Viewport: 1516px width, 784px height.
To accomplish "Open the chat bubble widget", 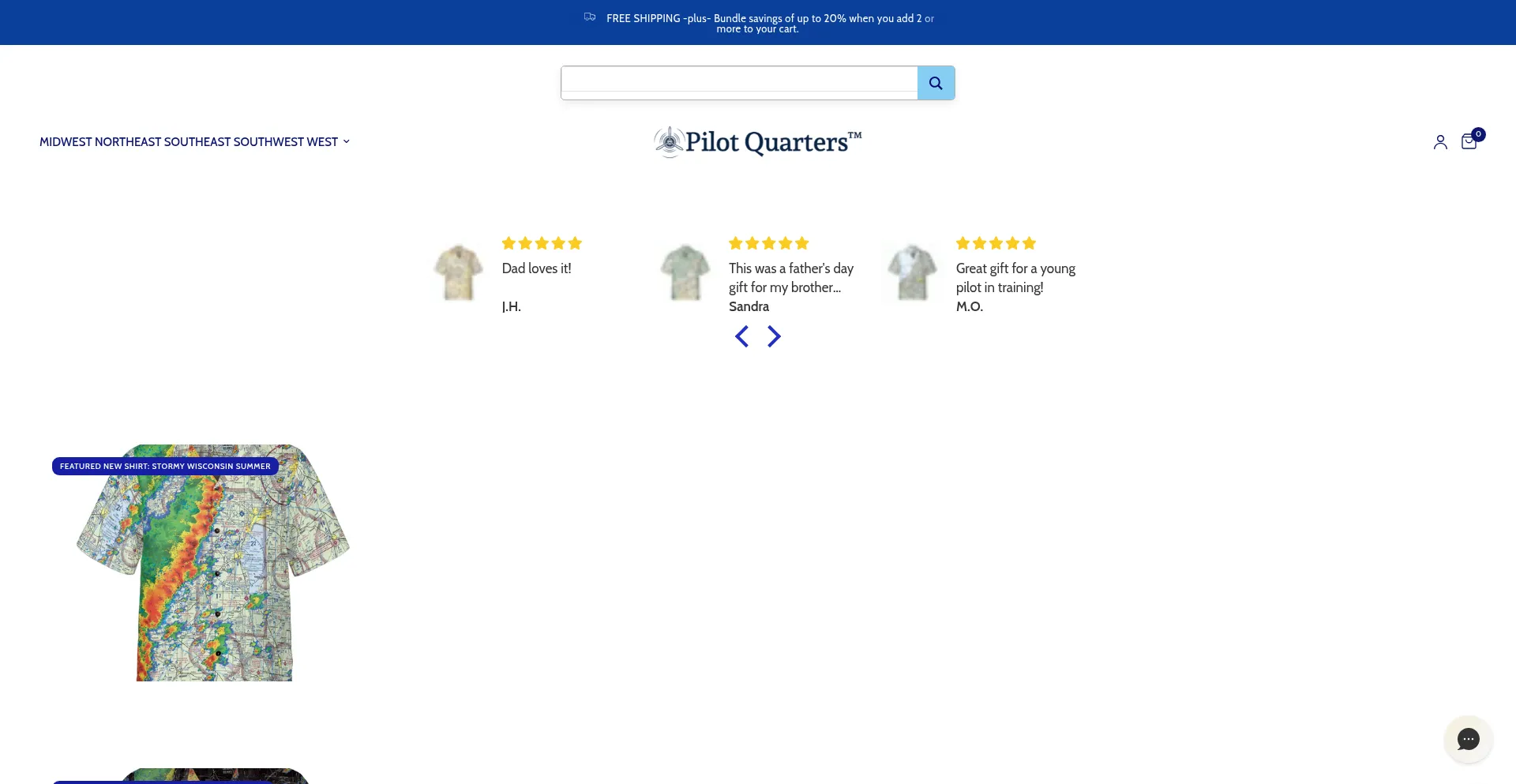I will (1468, 739).
